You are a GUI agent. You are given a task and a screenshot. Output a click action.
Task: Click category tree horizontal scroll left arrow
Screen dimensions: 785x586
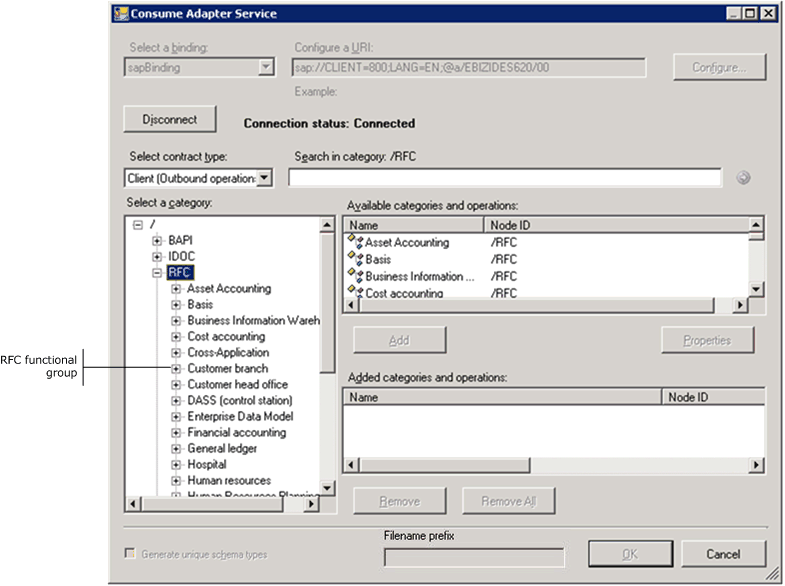(x=133, y=503)
